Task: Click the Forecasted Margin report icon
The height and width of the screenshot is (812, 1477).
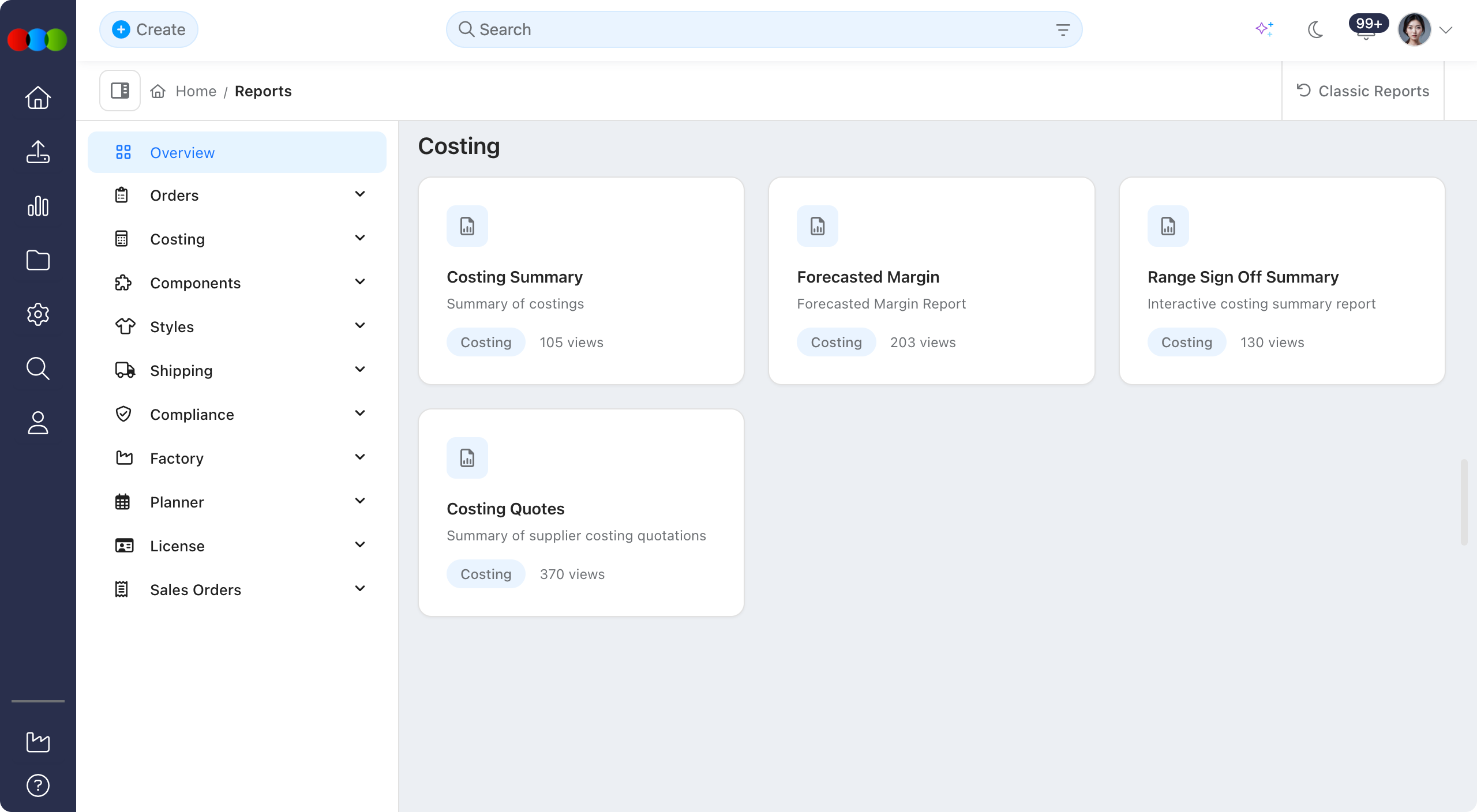Action: [x=818, y=226]
